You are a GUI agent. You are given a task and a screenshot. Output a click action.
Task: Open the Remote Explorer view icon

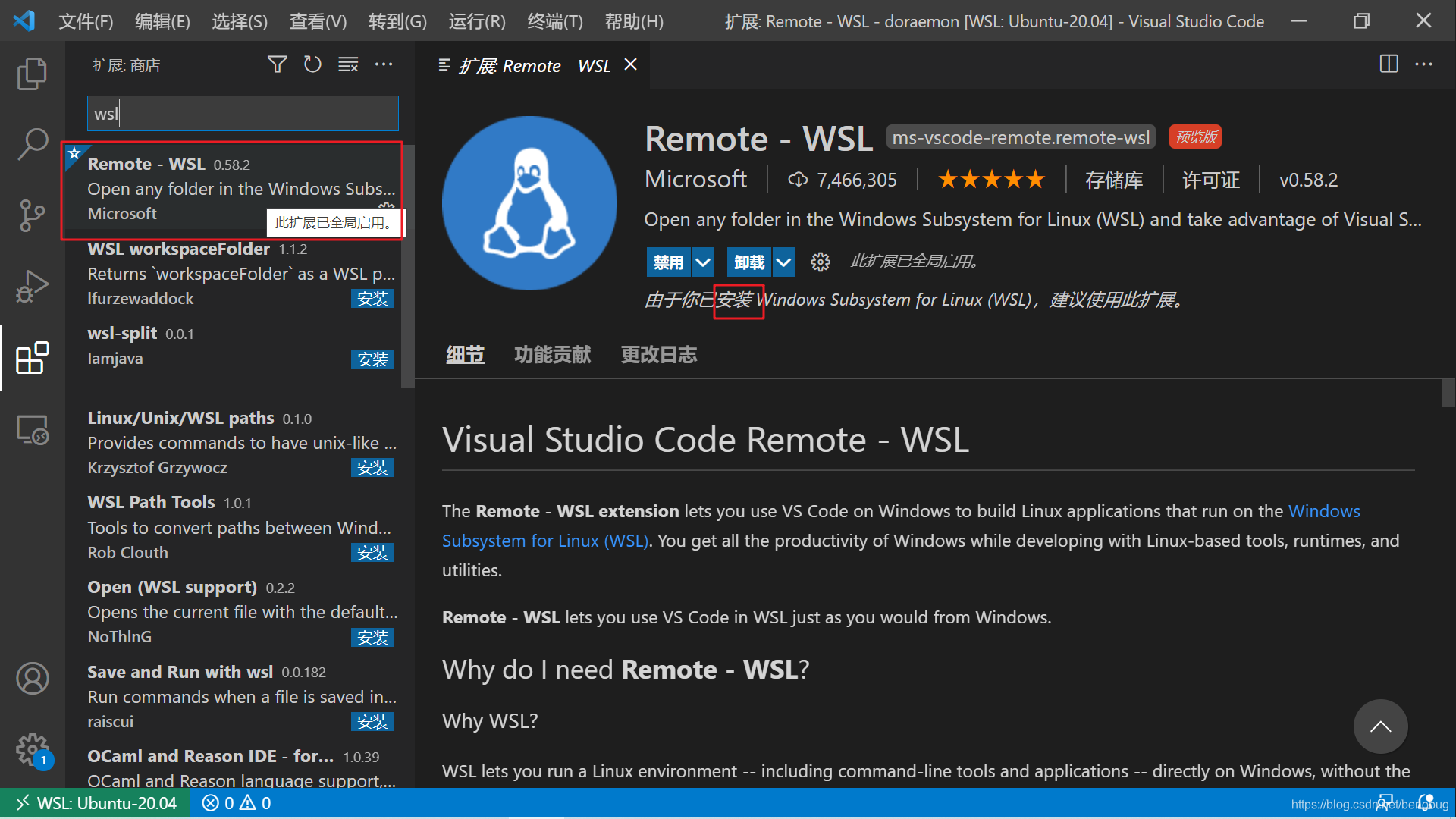(x=32, y=429)
